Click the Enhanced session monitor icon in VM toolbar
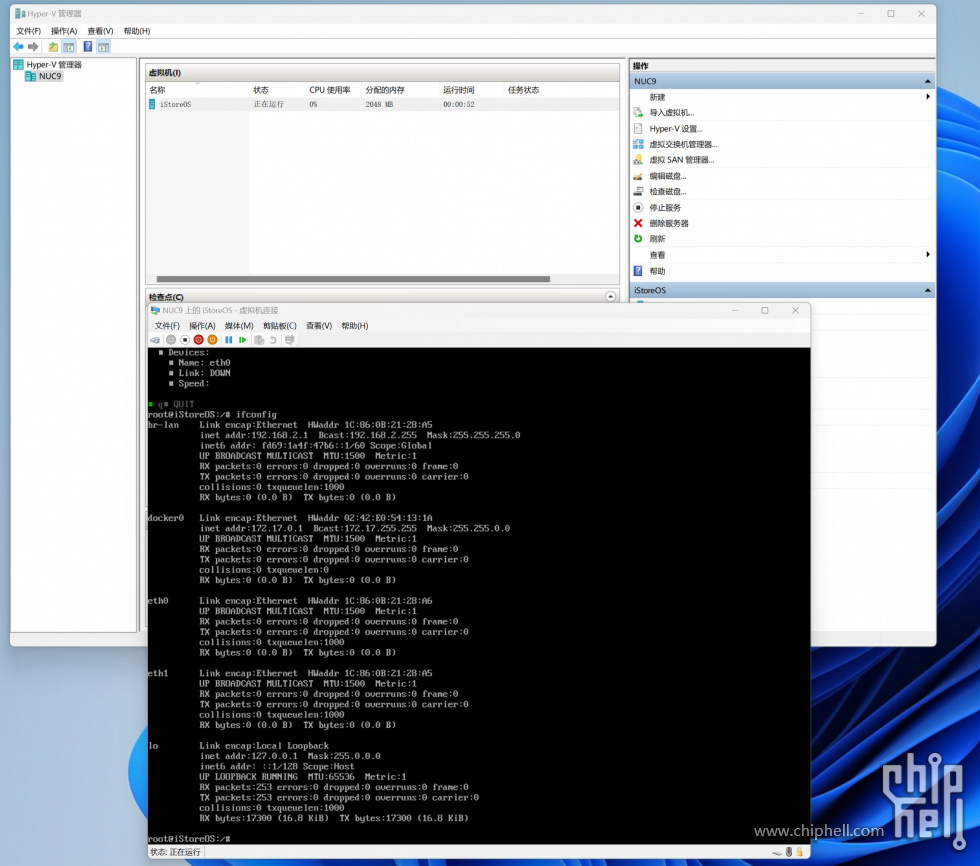Screen dimensions: 980x866 (289, 340)
